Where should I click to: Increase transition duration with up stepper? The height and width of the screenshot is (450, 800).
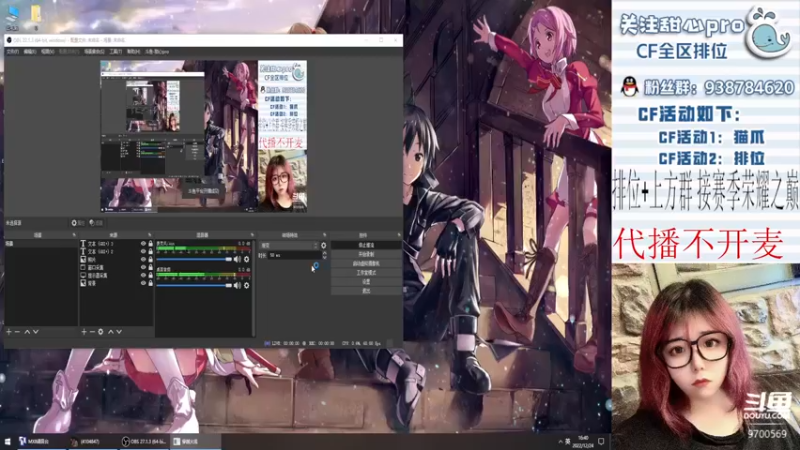(324, 253)
